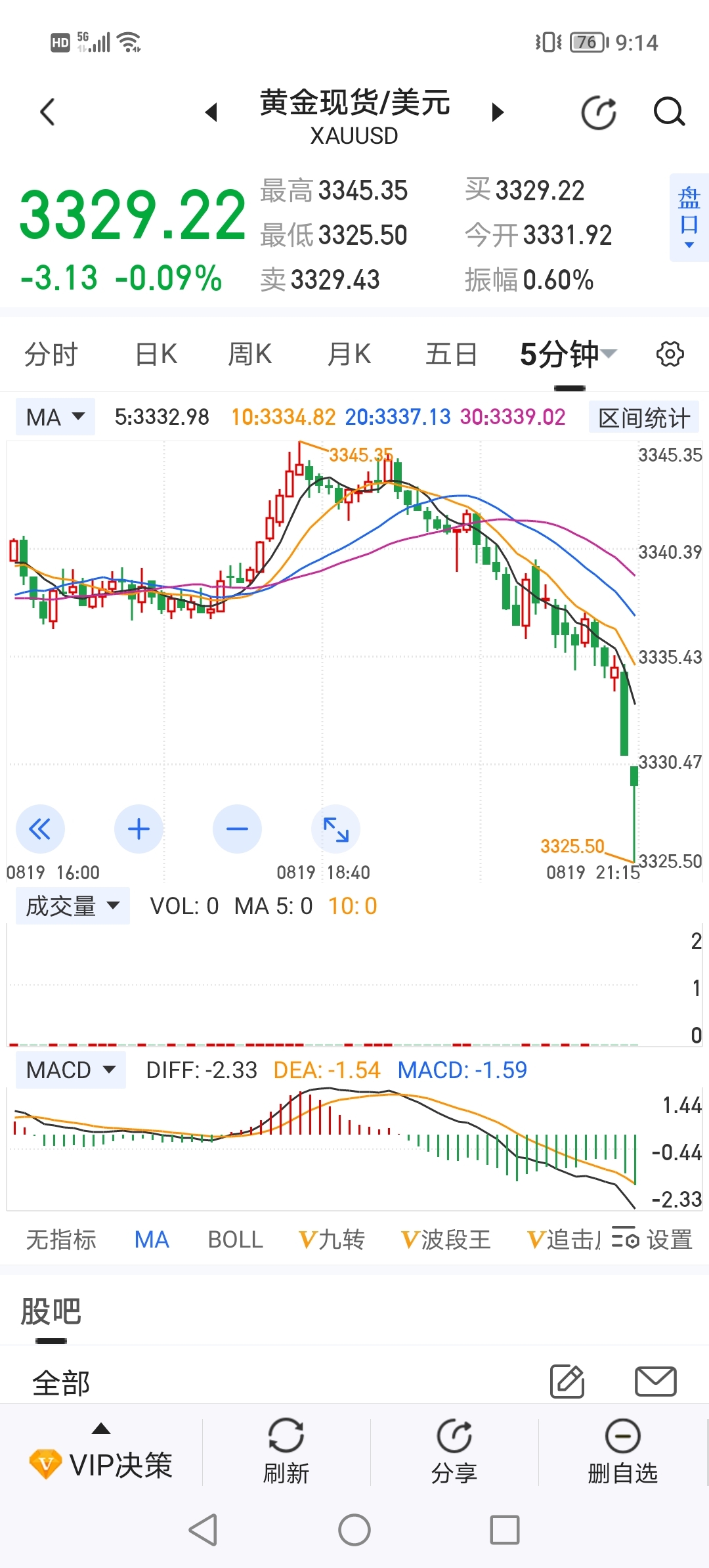Select the 月K chart tab
The image size is (709, 1568).
(x=349, y=355)
